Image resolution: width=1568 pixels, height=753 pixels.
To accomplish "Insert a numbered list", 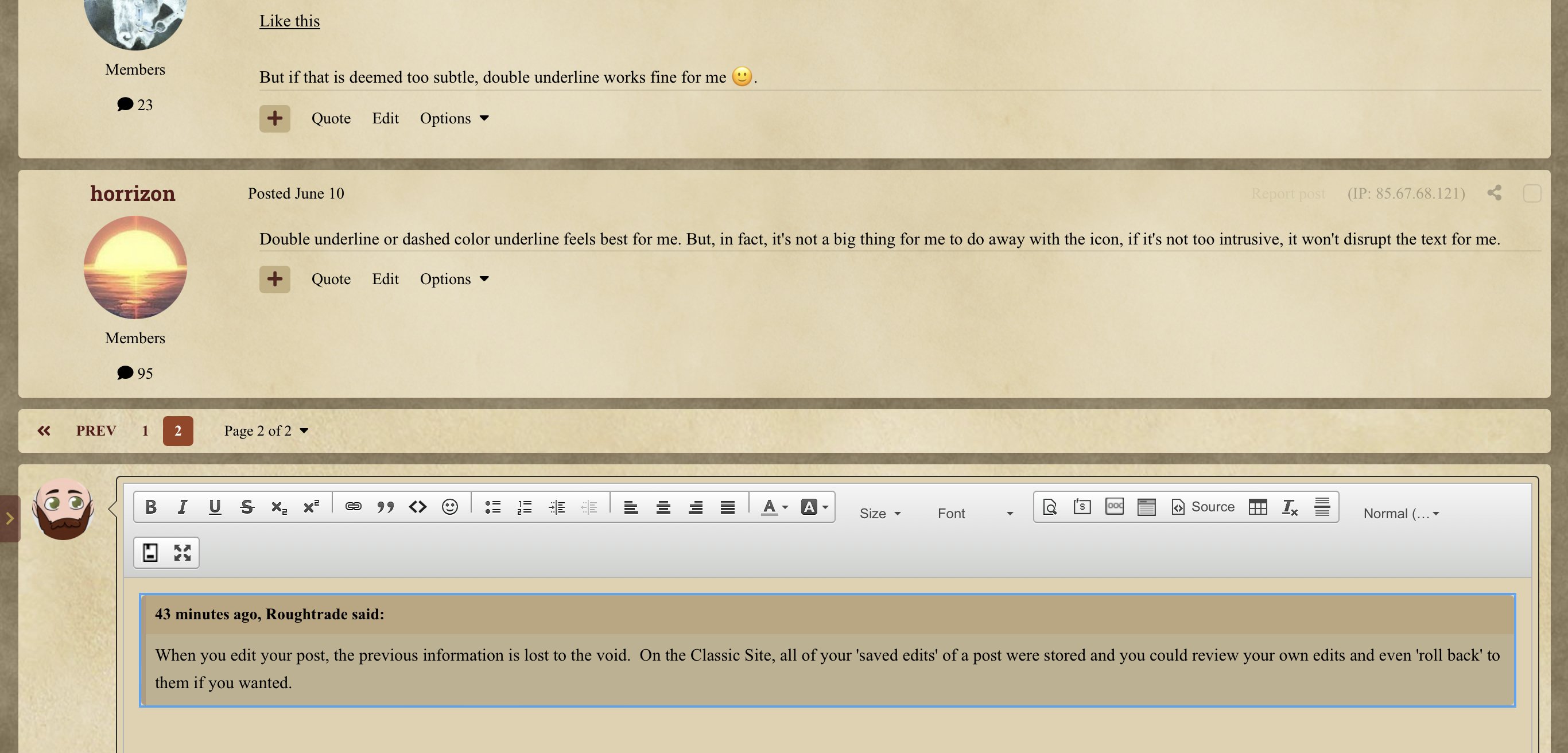I will tap(525, 506).
